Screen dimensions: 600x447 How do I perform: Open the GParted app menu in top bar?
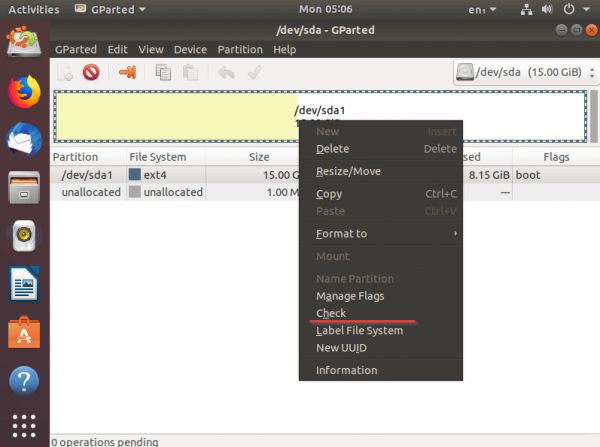pos(111,9)
